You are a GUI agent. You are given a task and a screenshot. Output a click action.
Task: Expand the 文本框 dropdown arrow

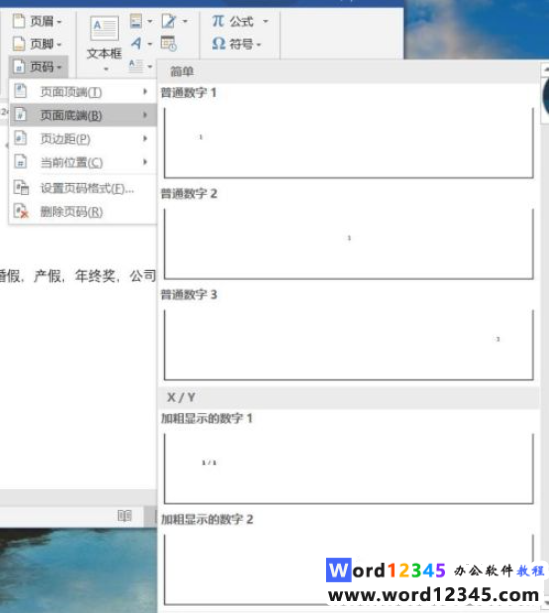click(105, 69)
